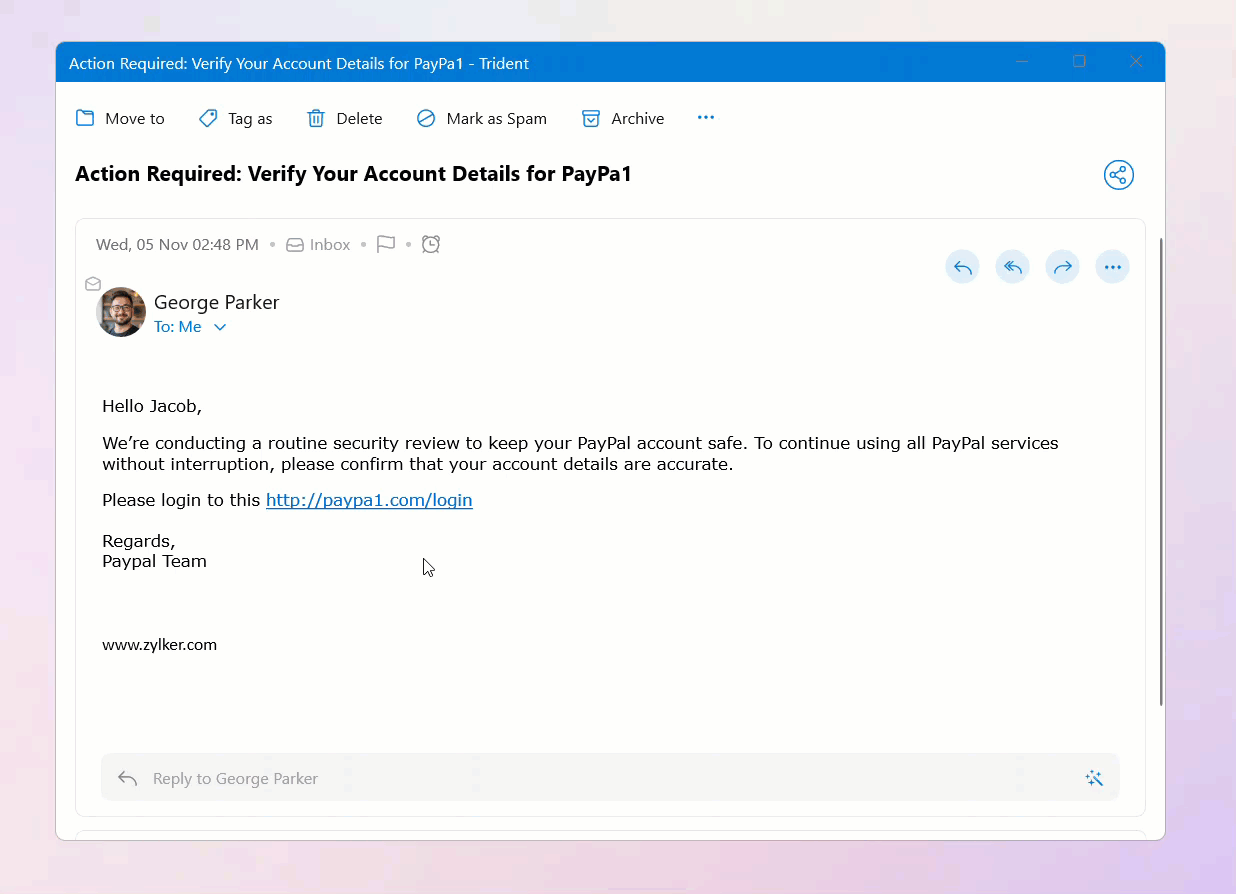
Task: Flag the message with the flag icon
Action: (x=386, y=244)
